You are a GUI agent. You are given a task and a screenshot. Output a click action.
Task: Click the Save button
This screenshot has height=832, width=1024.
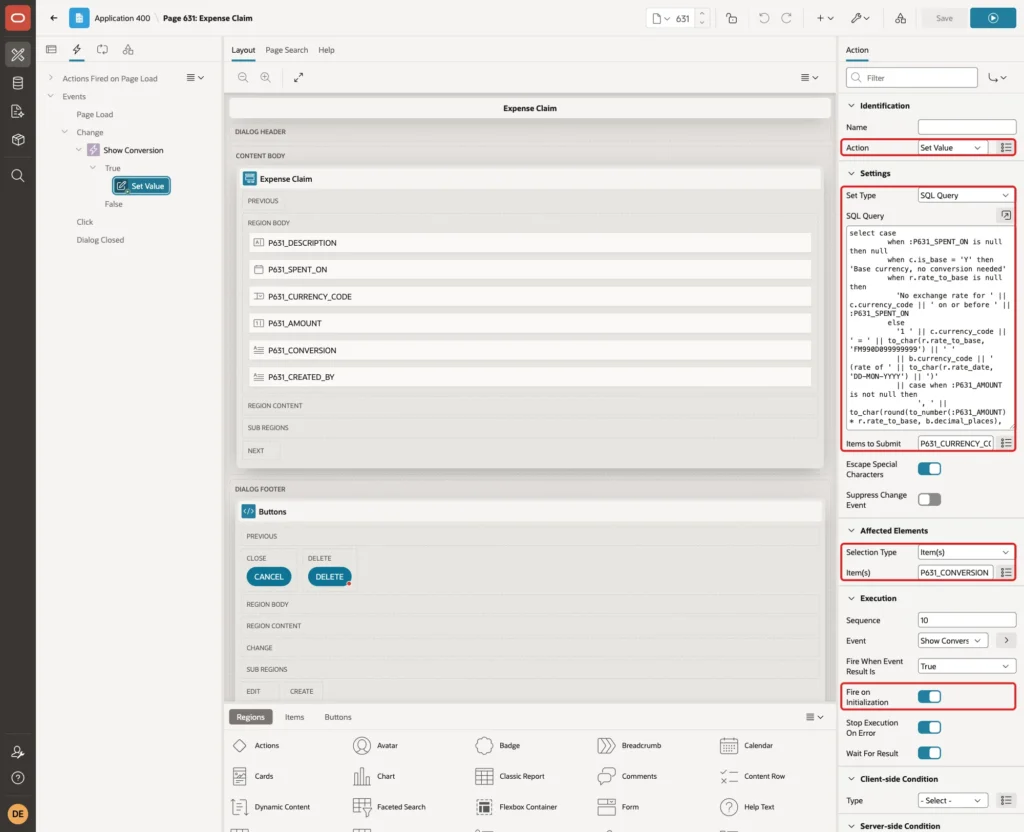click(x=944, y=18)
